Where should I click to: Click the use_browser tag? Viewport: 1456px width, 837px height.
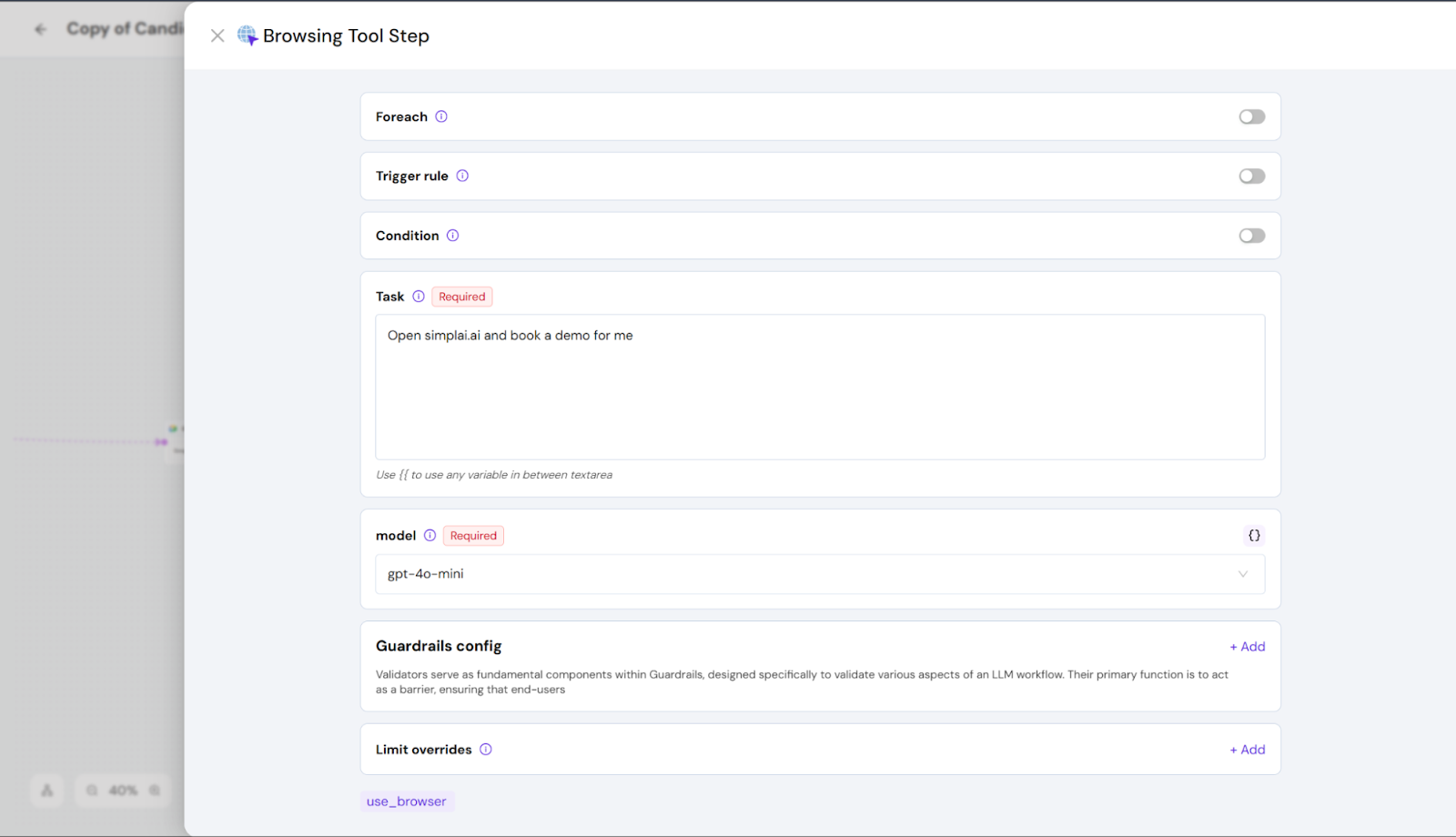[407, 802]
